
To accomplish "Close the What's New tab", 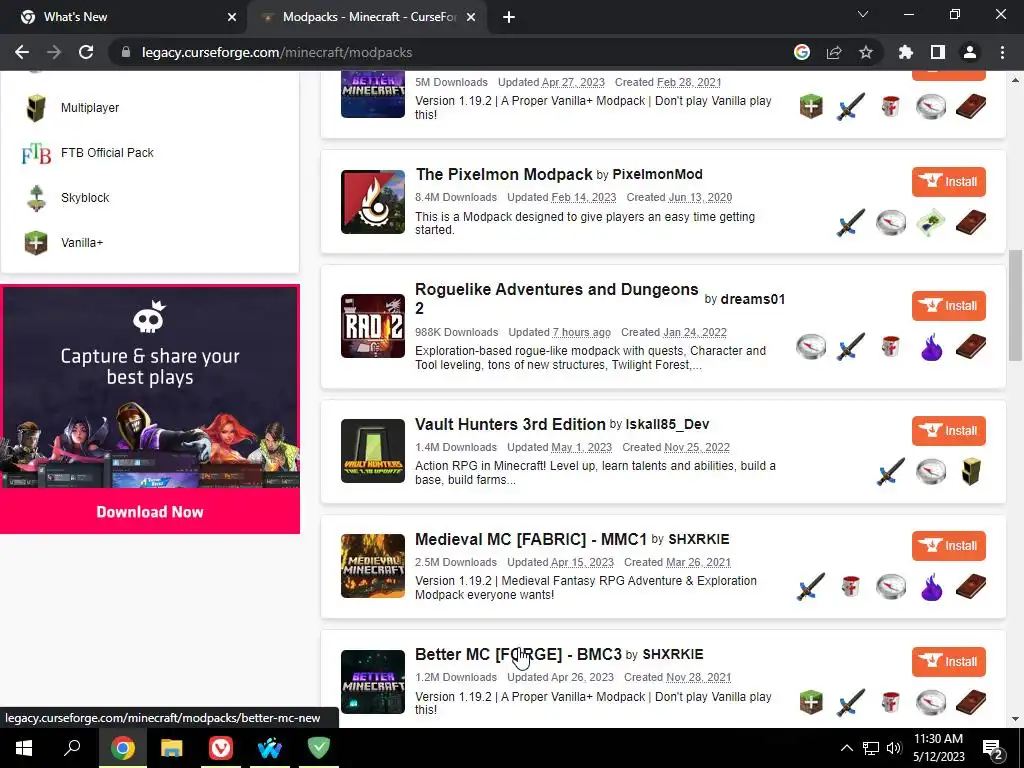I will click(x=232, y=17).
